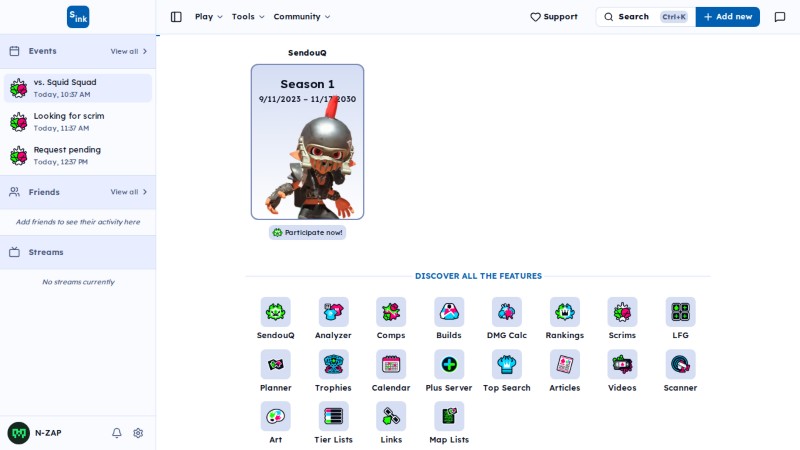Open settings gear in sidebar

pyautogui.click(x=138, y=433)
